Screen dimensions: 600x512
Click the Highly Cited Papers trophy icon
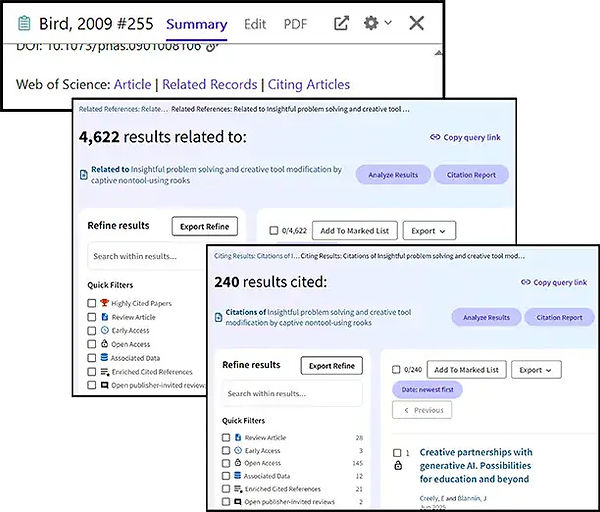[x=104, y=303]
